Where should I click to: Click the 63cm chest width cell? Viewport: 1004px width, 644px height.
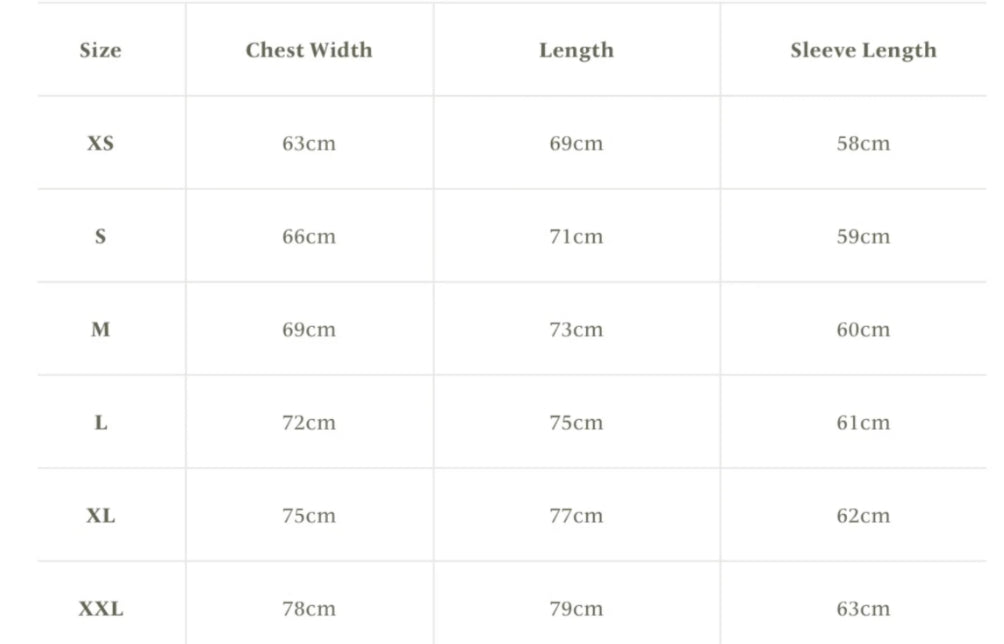308,143
